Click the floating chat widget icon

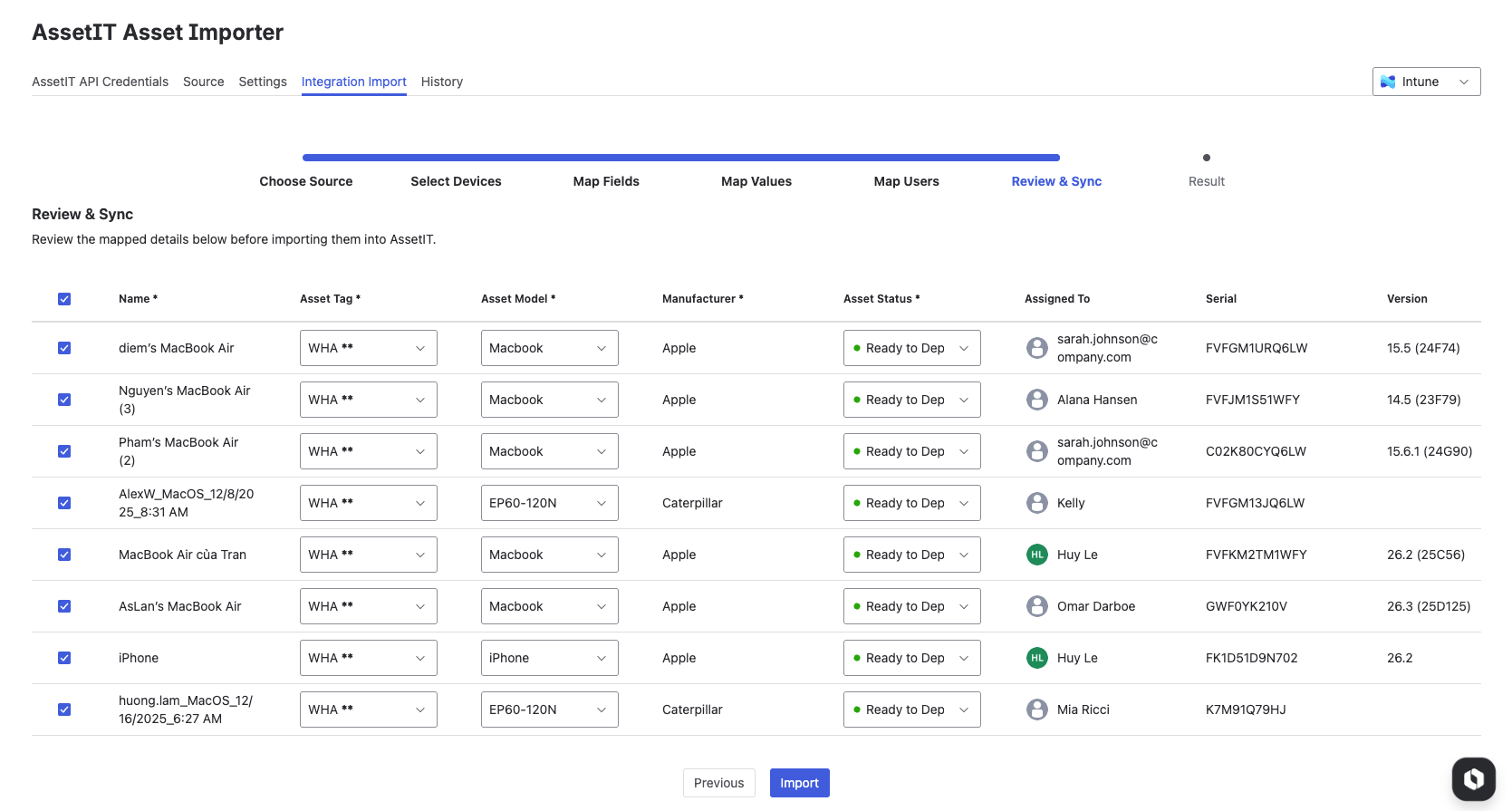tap(1473, 778)
